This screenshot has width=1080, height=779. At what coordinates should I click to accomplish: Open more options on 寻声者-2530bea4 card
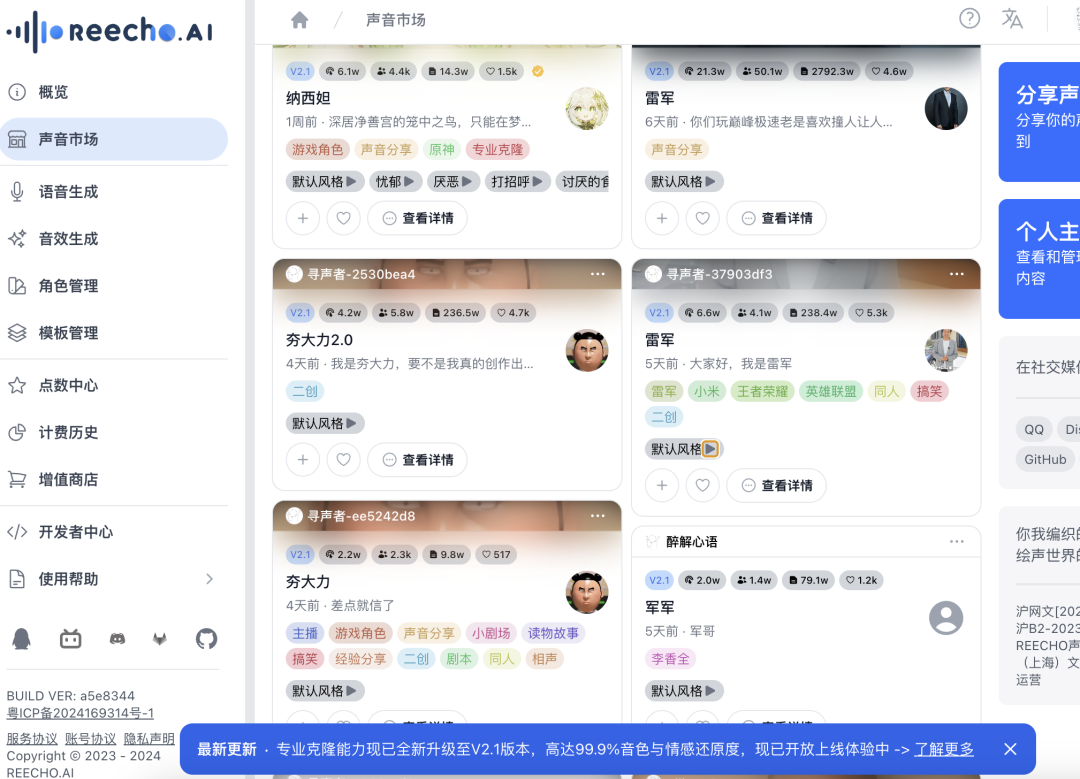tap(597, 274)
